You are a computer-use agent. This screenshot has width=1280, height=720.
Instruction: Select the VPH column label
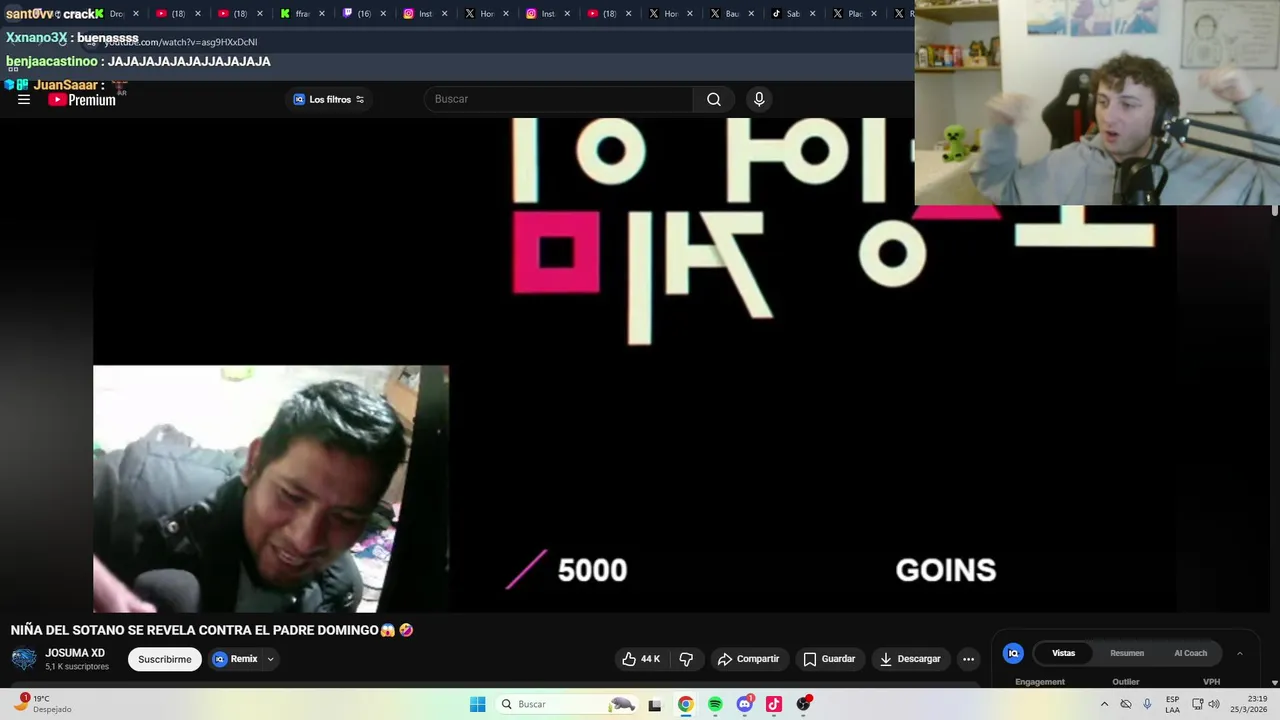pos(1211,682)
